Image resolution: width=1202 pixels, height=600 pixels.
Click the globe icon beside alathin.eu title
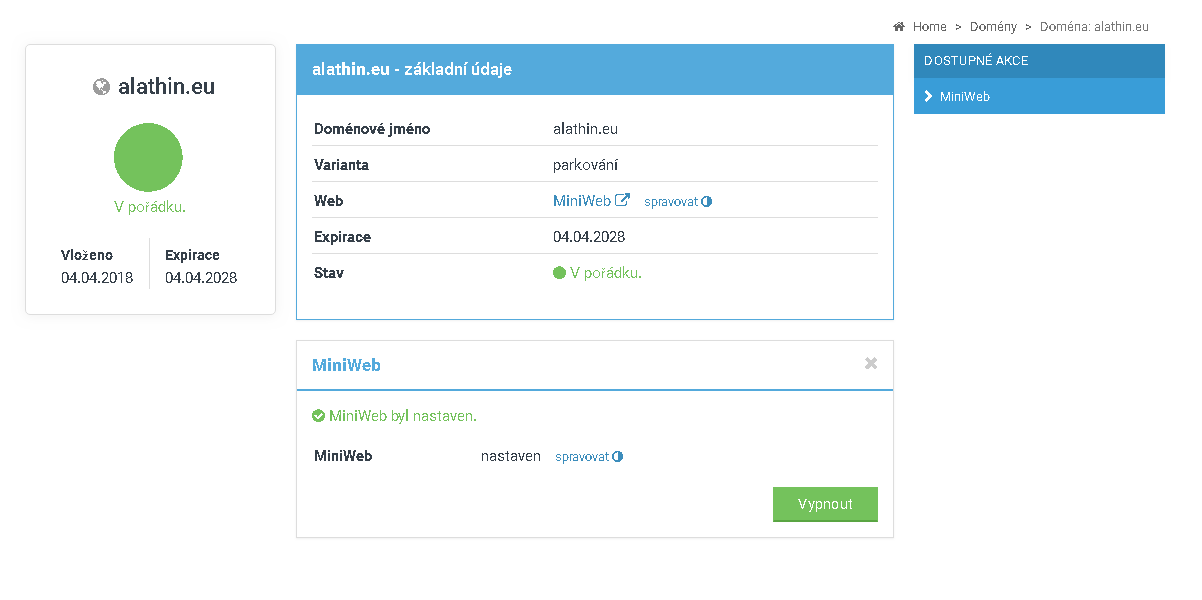(x=101, y=87)
